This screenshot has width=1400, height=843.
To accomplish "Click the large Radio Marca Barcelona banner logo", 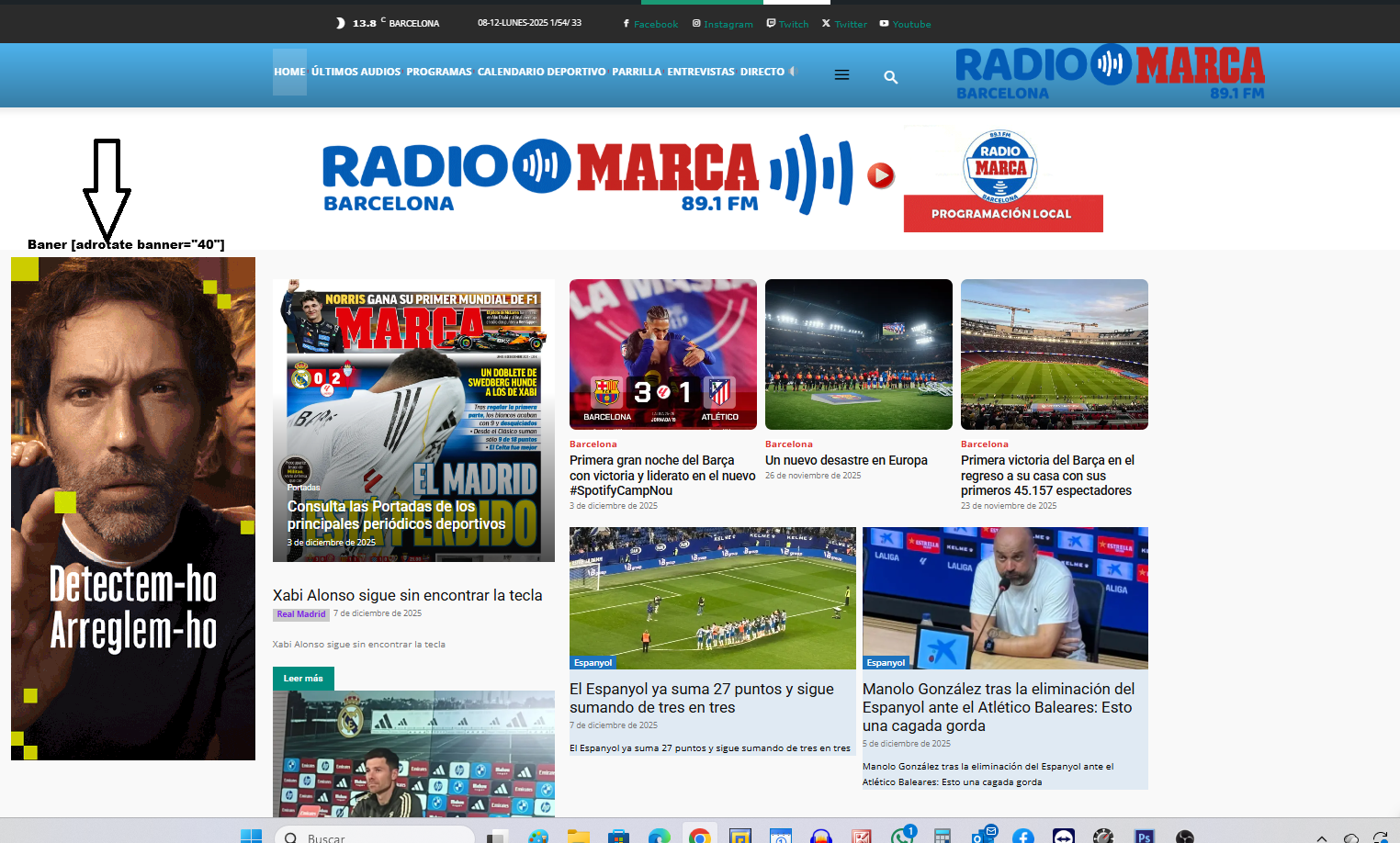I will (588, 175).
